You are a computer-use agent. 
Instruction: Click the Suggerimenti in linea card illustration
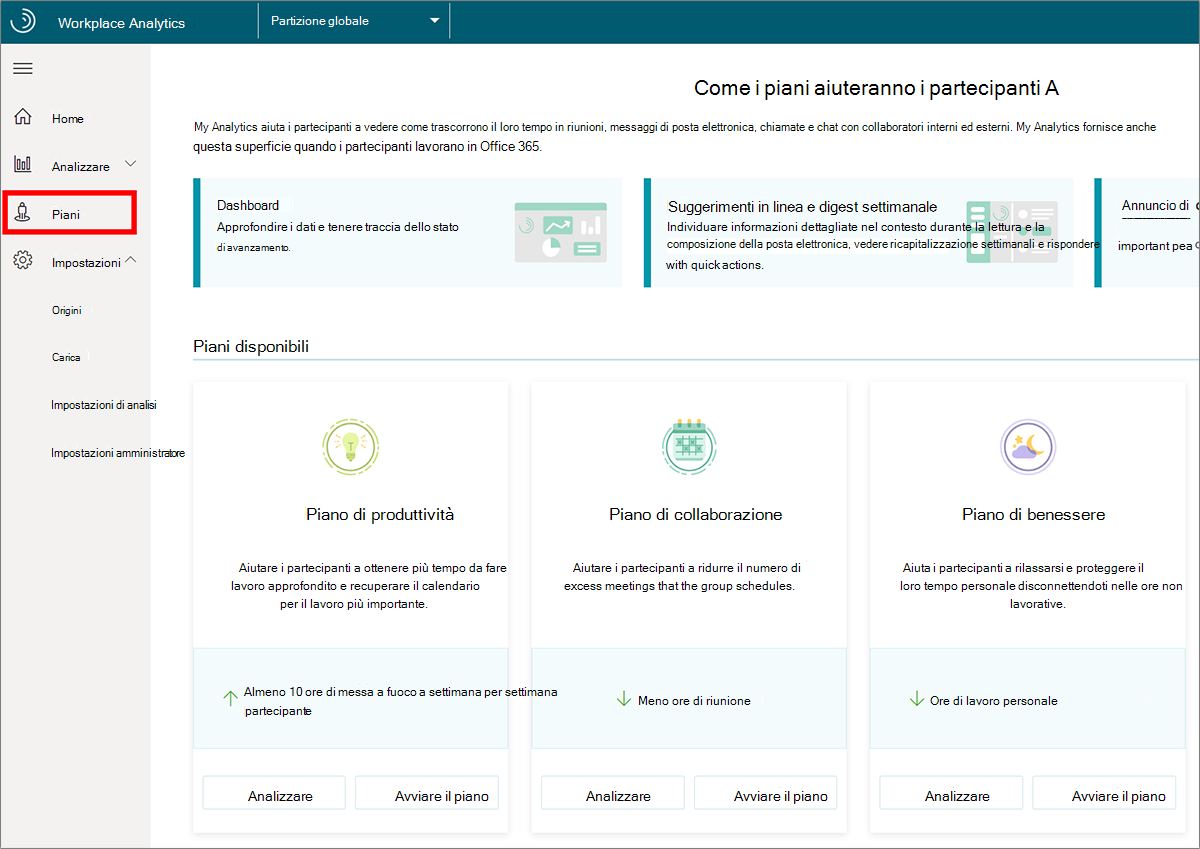pos(1011,232)
